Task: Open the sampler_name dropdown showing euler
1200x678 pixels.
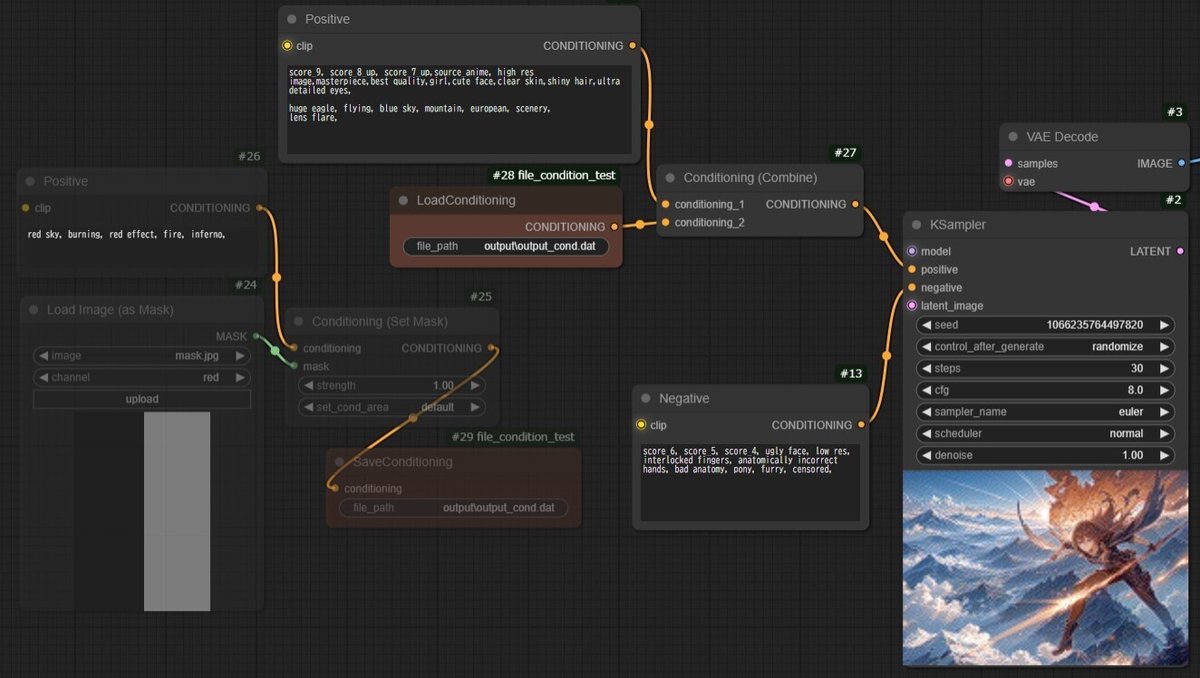Action: click(x=1045, y=412)
